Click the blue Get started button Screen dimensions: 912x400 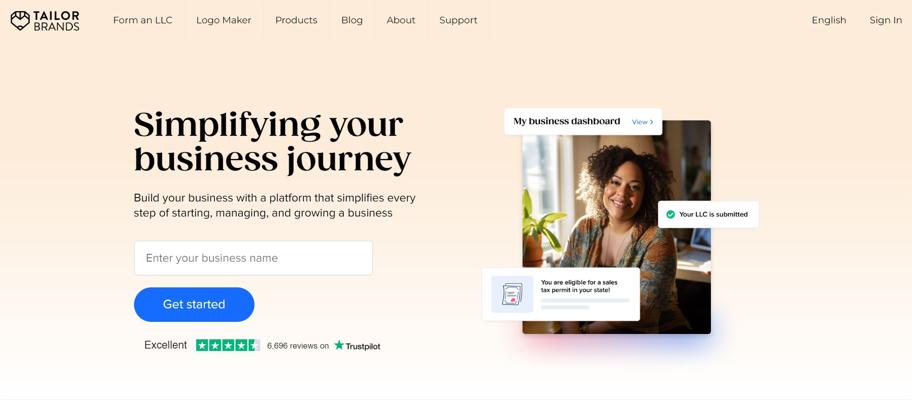tap(194, 305)
